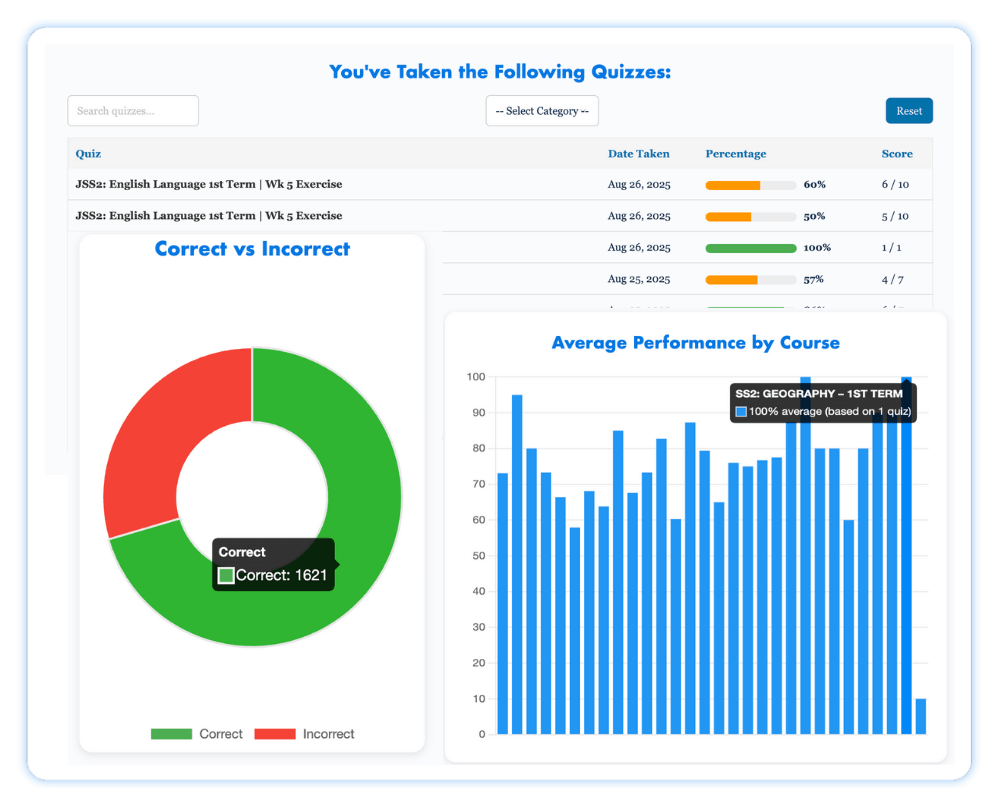
Task: Click the green Correct legend color box
Action: (171, 734)
